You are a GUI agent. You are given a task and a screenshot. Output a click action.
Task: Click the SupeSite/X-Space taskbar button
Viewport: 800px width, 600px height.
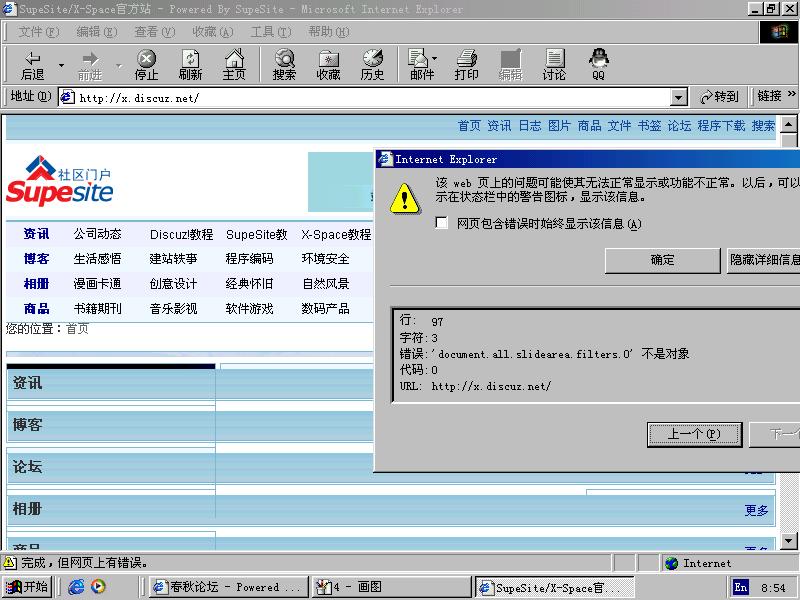point(555,587)
